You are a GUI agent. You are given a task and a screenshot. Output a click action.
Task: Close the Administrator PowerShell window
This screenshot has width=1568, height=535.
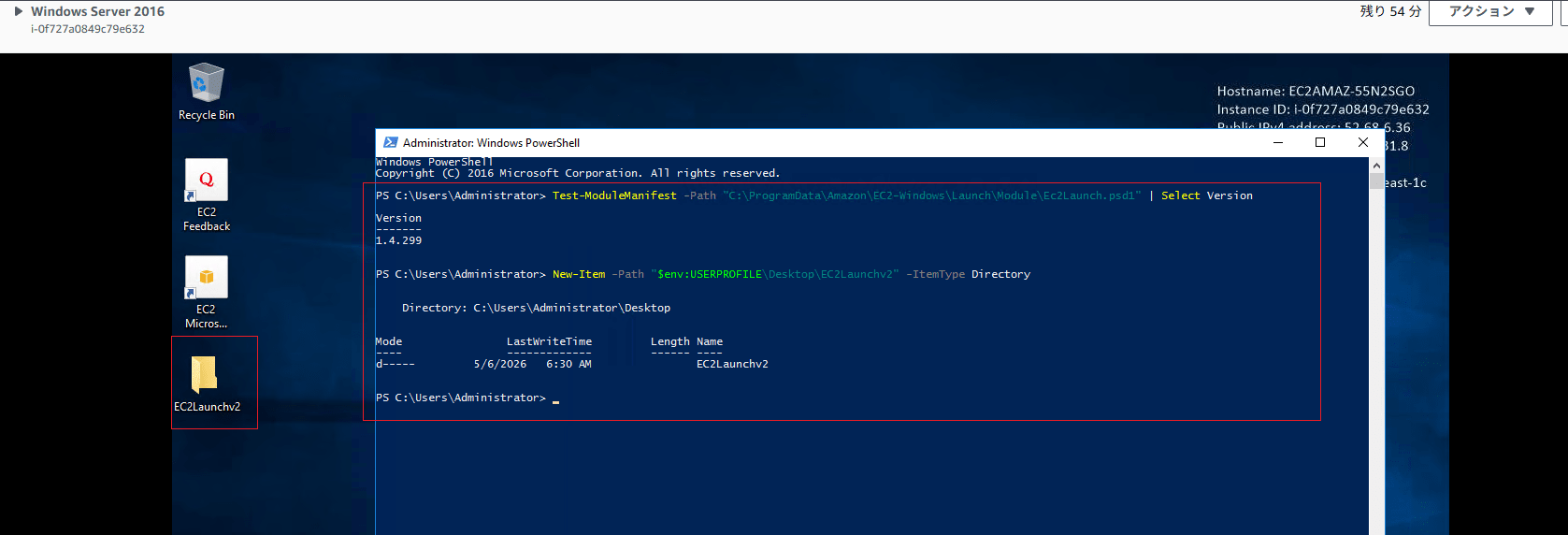(x=1363, y=143)
